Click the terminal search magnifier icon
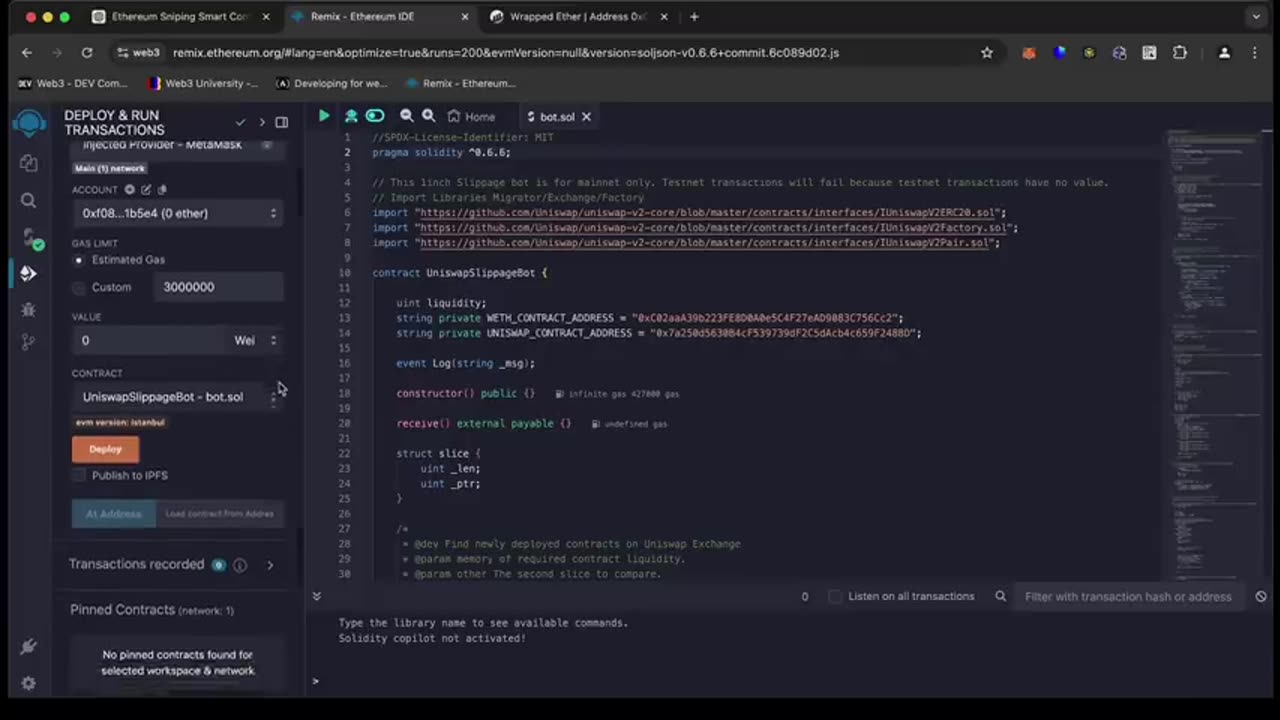 (1000, 596)
